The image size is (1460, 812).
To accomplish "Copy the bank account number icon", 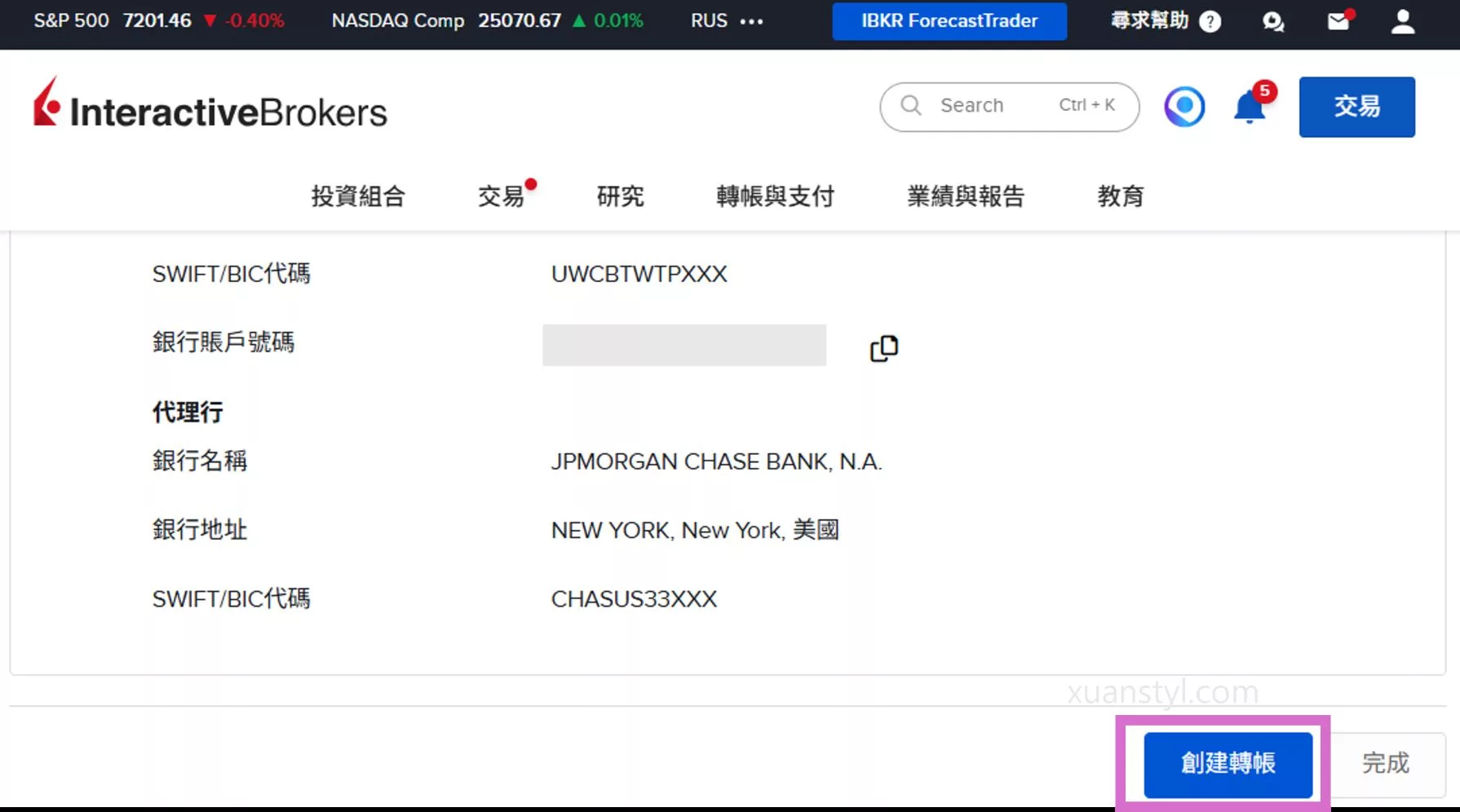I will coord(884,348).
